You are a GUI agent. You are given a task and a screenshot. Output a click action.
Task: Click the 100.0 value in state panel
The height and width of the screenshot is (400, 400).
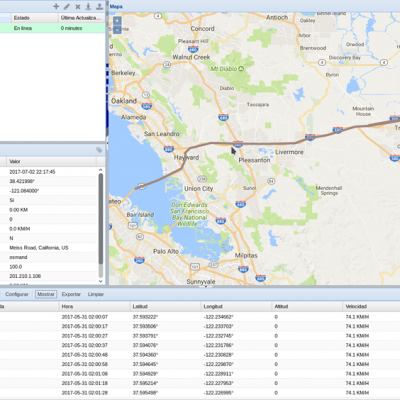[x=16, y=267]
